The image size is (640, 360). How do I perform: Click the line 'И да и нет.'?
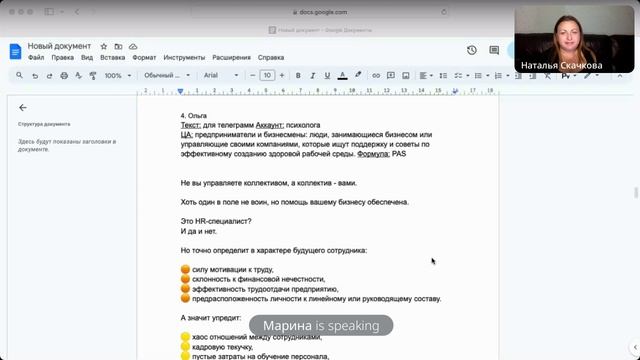pyautogui.click(x=198, y=231)
